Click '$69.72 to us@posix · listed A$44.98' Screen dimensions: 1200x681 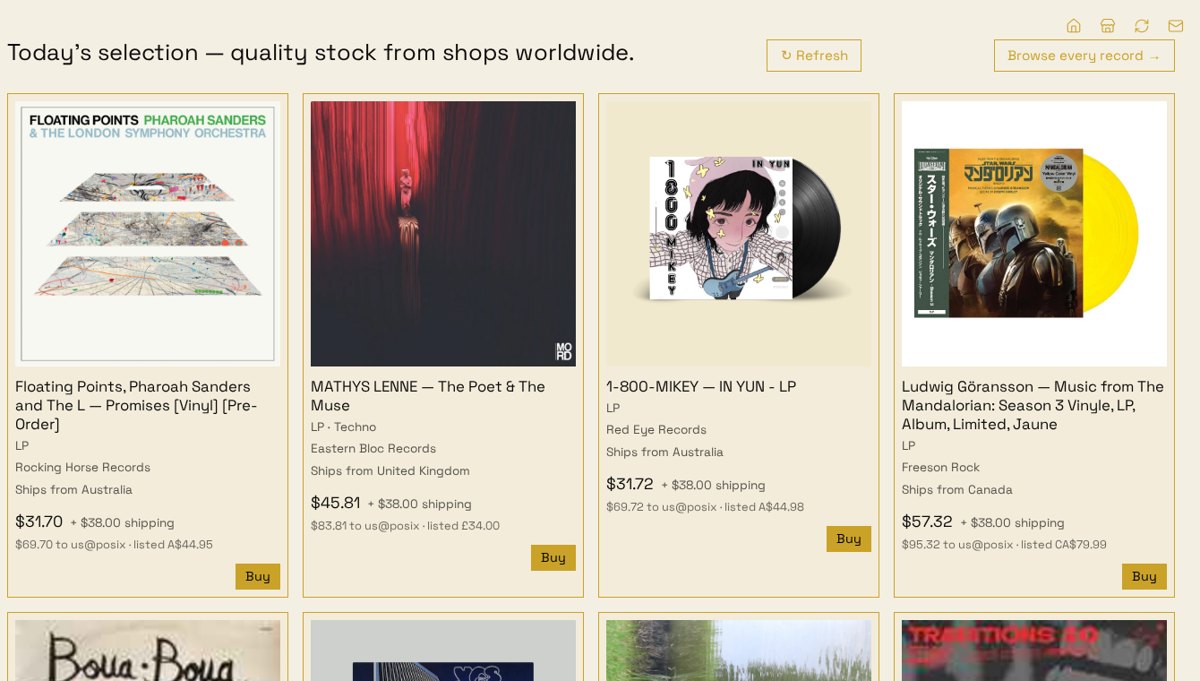[705, 507]
